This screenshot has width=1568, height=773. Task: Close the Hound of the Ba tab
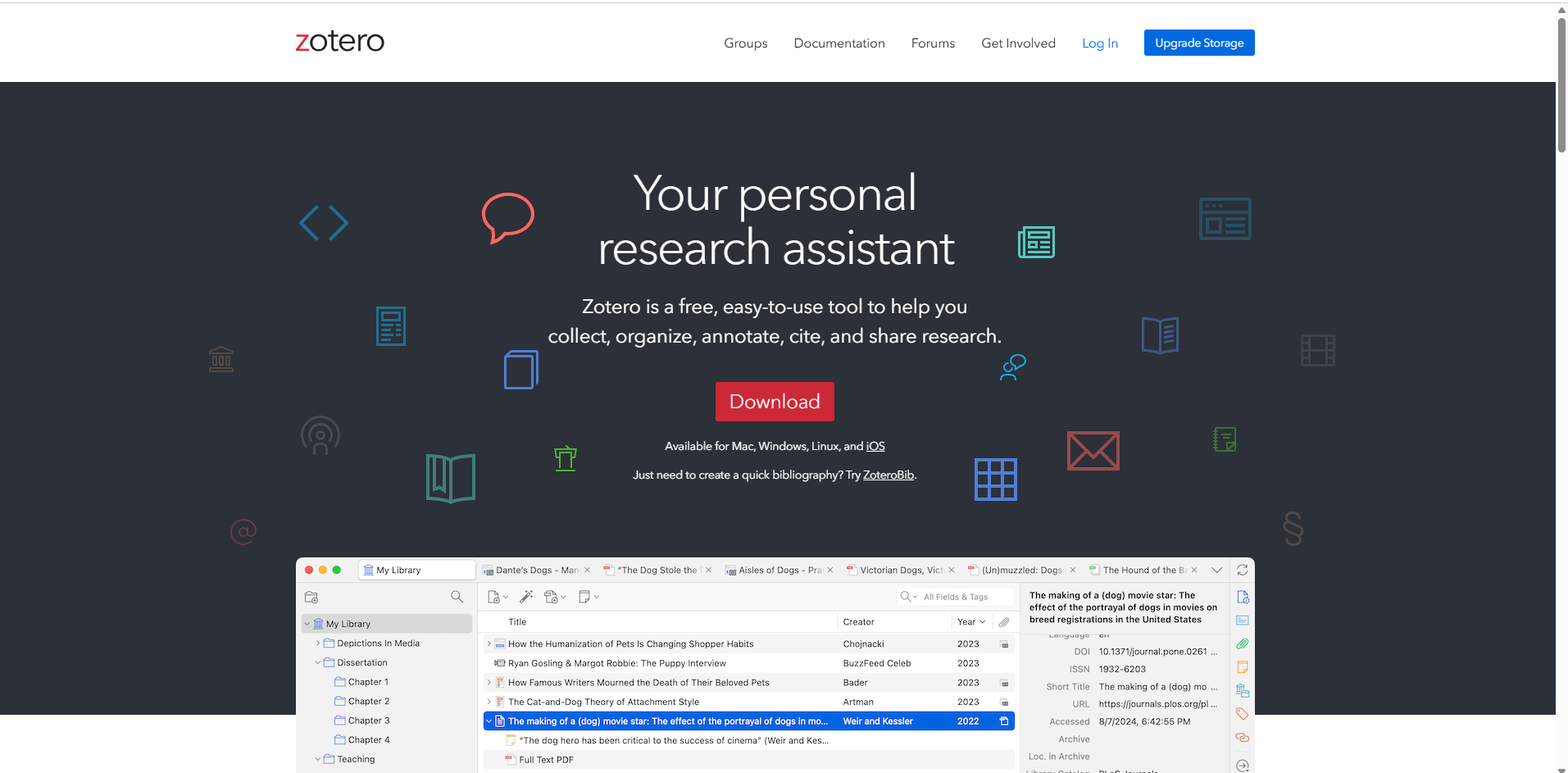tap(1193, 570)
